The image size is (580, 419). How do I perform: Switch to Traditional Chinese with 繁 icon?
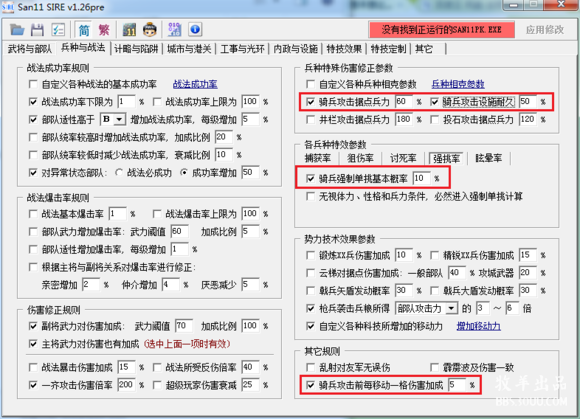pyautogui.click(x=104, y=30)
